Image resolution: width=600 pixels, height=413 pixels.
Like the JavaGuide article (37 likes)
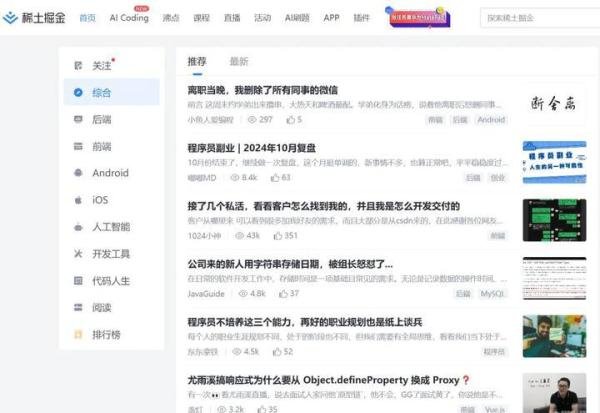point(289,294)
